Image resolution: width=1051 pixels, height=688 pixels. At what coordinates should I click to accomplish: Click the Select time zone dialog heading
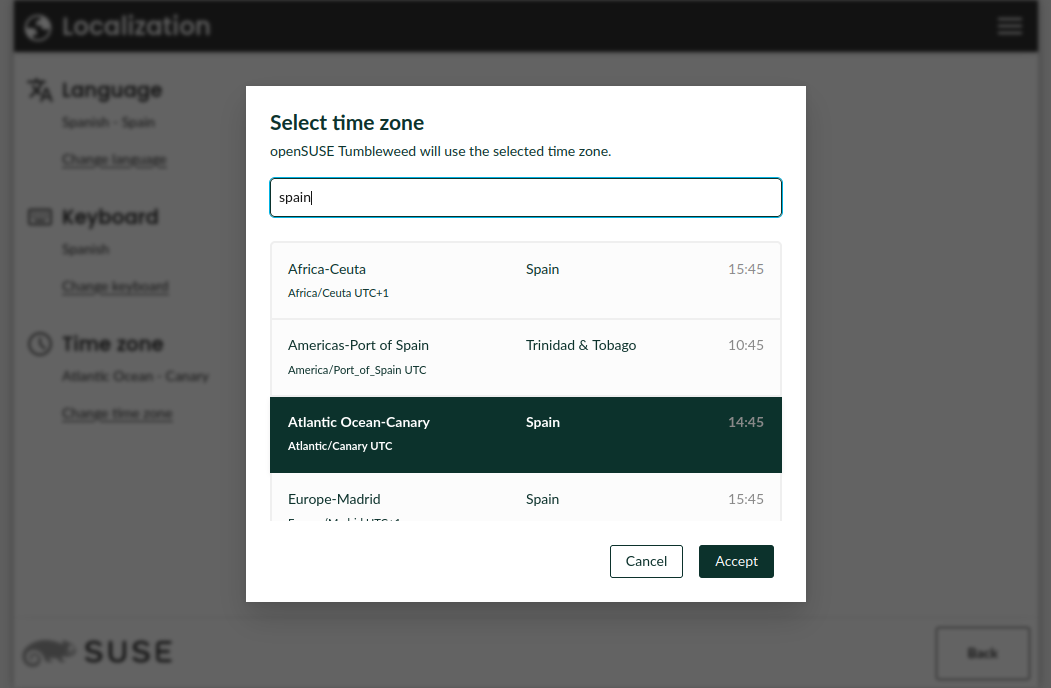pyautogui.click(x=347, y=123)
